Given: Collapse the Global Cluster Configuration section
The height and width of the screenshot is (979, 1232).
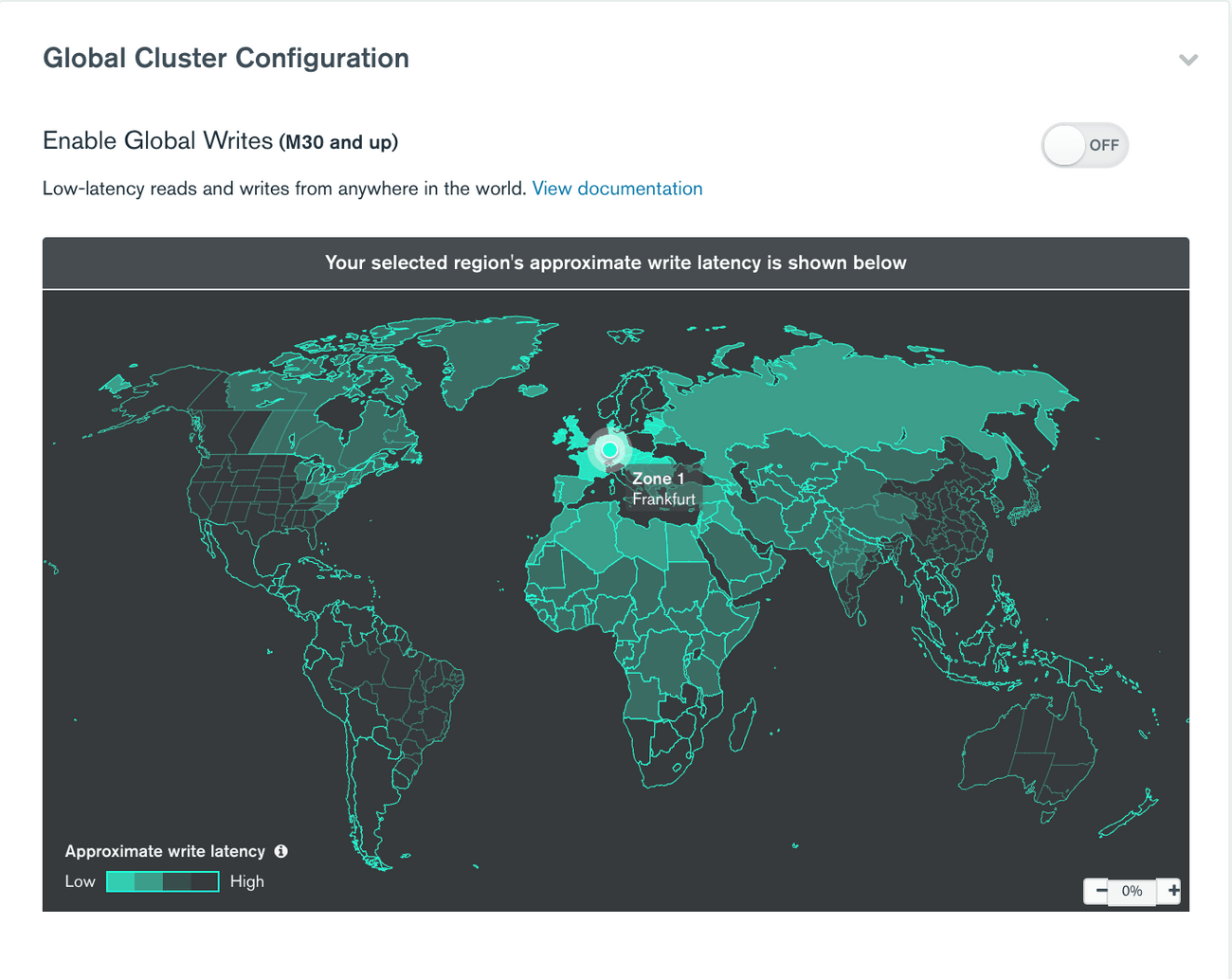Looking at the screenshot, I should (x=1188, y=59).
